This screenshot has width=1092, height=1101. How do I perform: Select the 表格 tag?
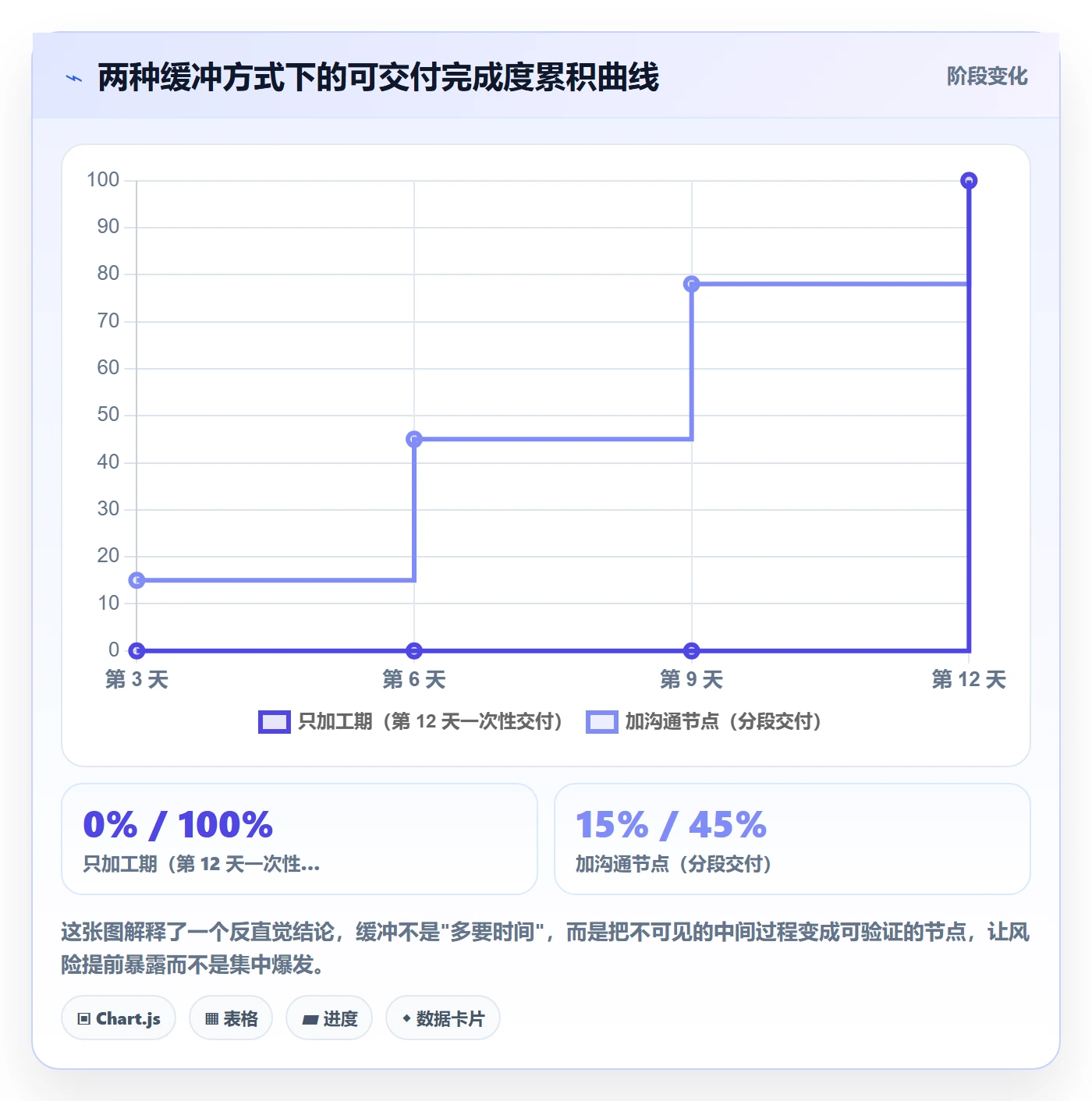(x=231, y=1018)
